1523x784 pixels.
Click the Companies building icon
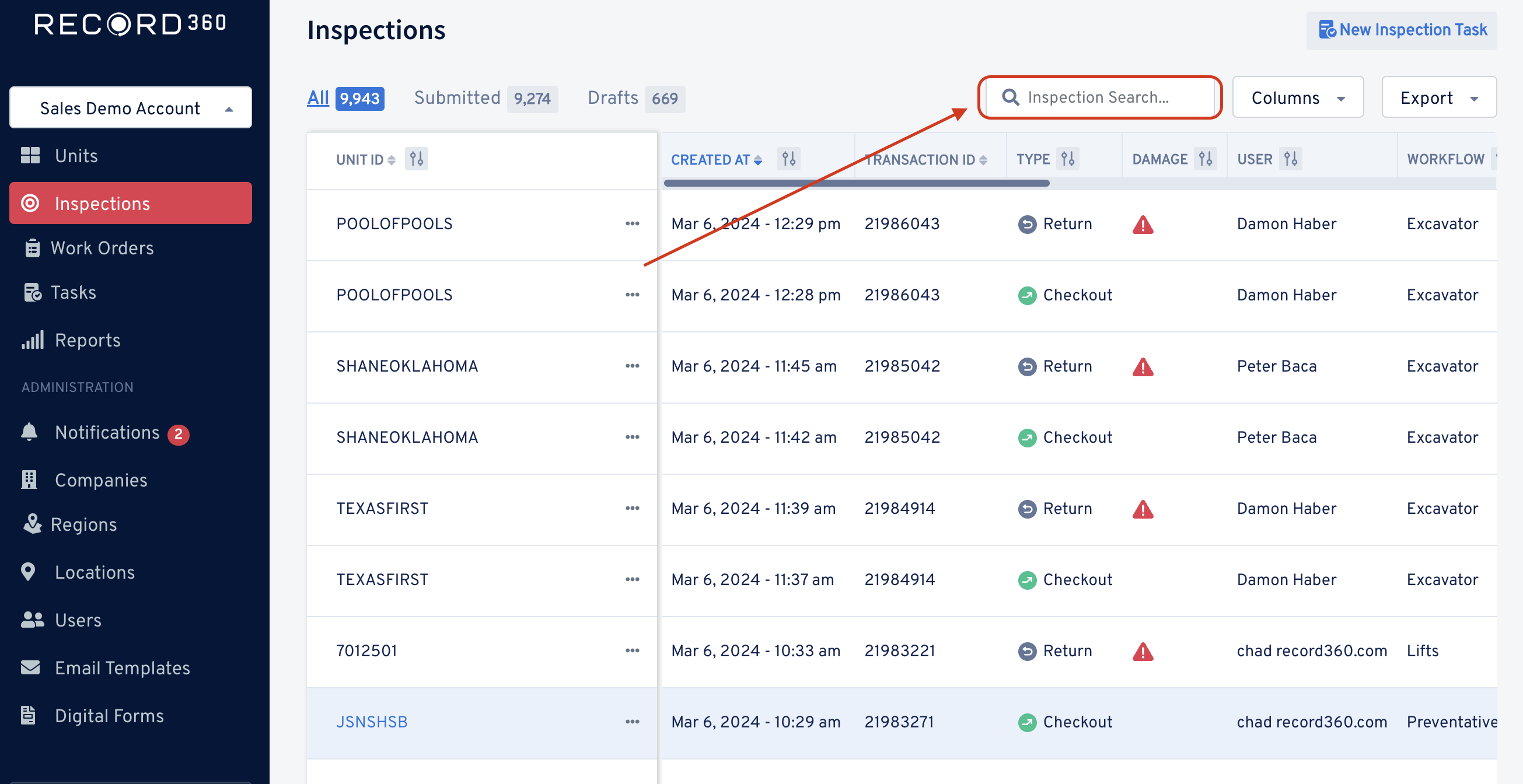pos(29,480)
